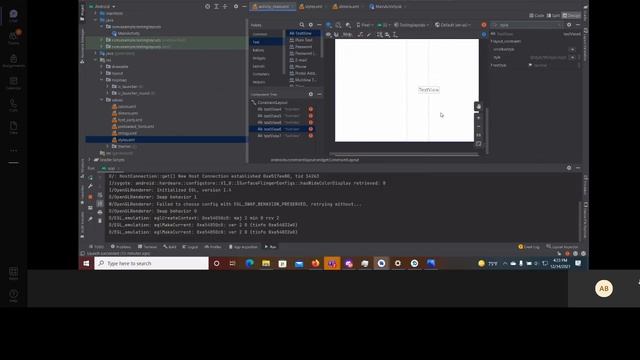Click the select-opened-file target icon in Project panel
The height and width of the screenshot is (360, 640).
pos(207,7)
